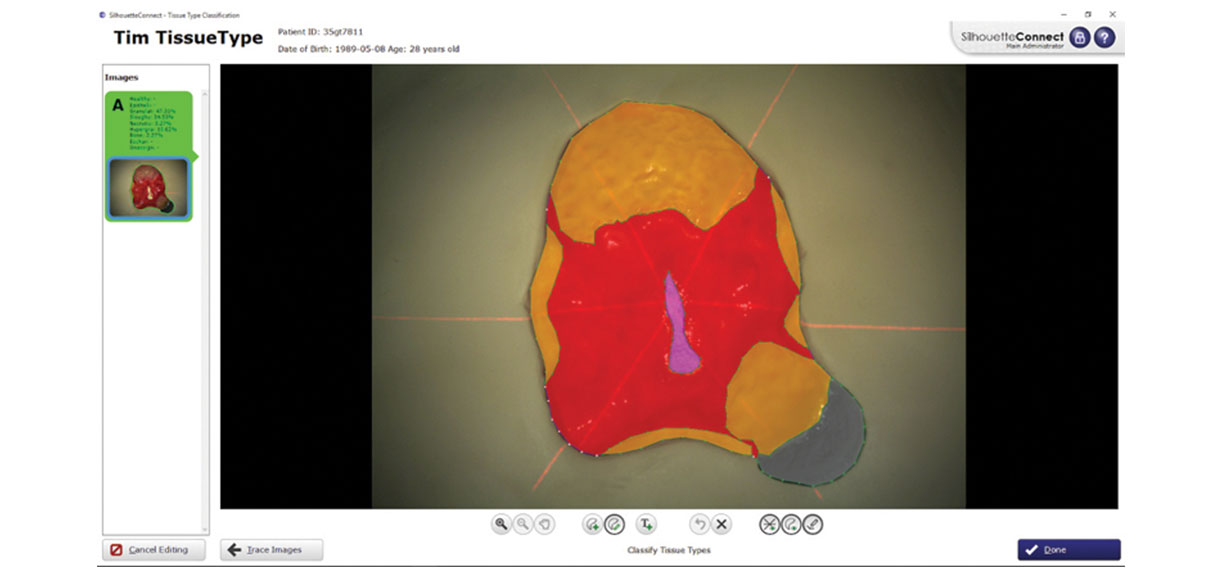Image resolution: width=1230 pixels, height=580 pixels.
Task: Toggle the edit tissue region tool
Action: (614, 524)
